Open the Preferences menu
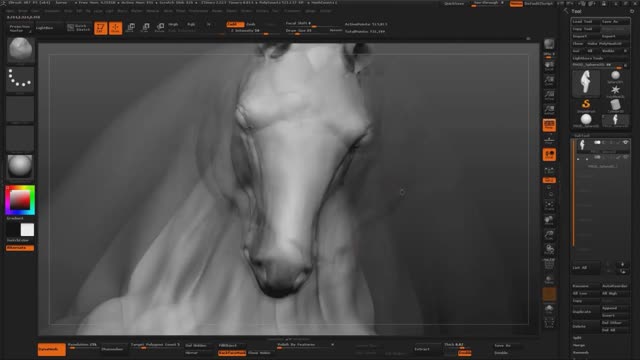The height and width of the screenshot is (360, 640). pyautogui.click(x=198, y=11)
